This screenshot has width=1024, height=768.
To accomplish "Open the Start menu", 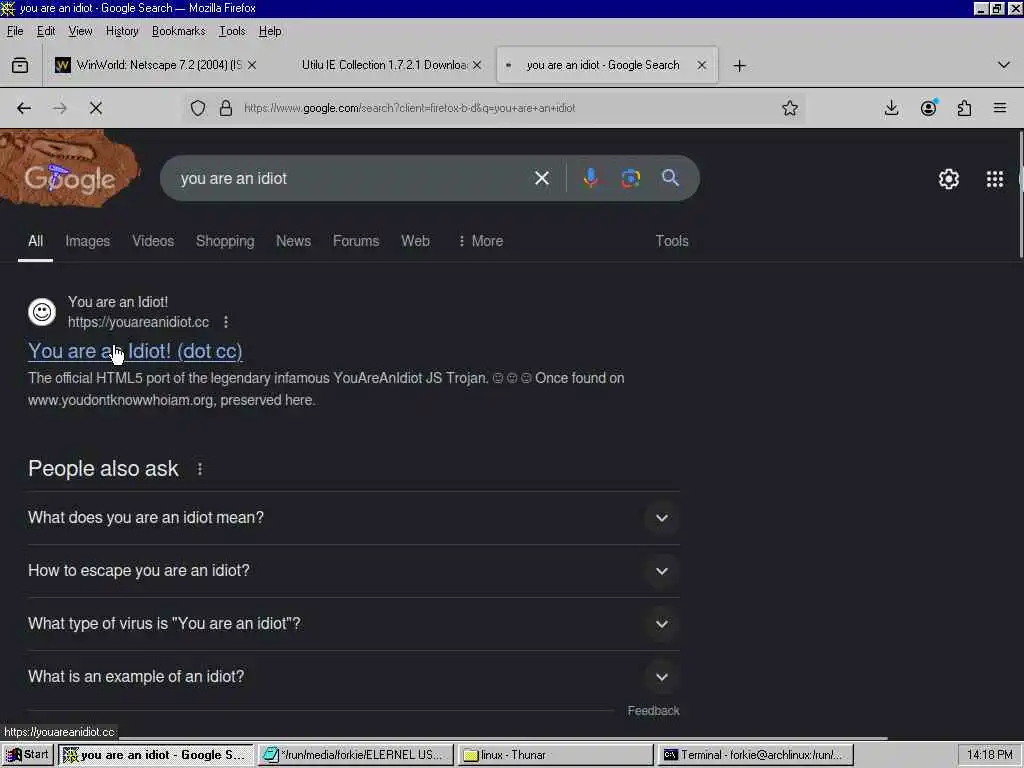I will coord(27,755).
